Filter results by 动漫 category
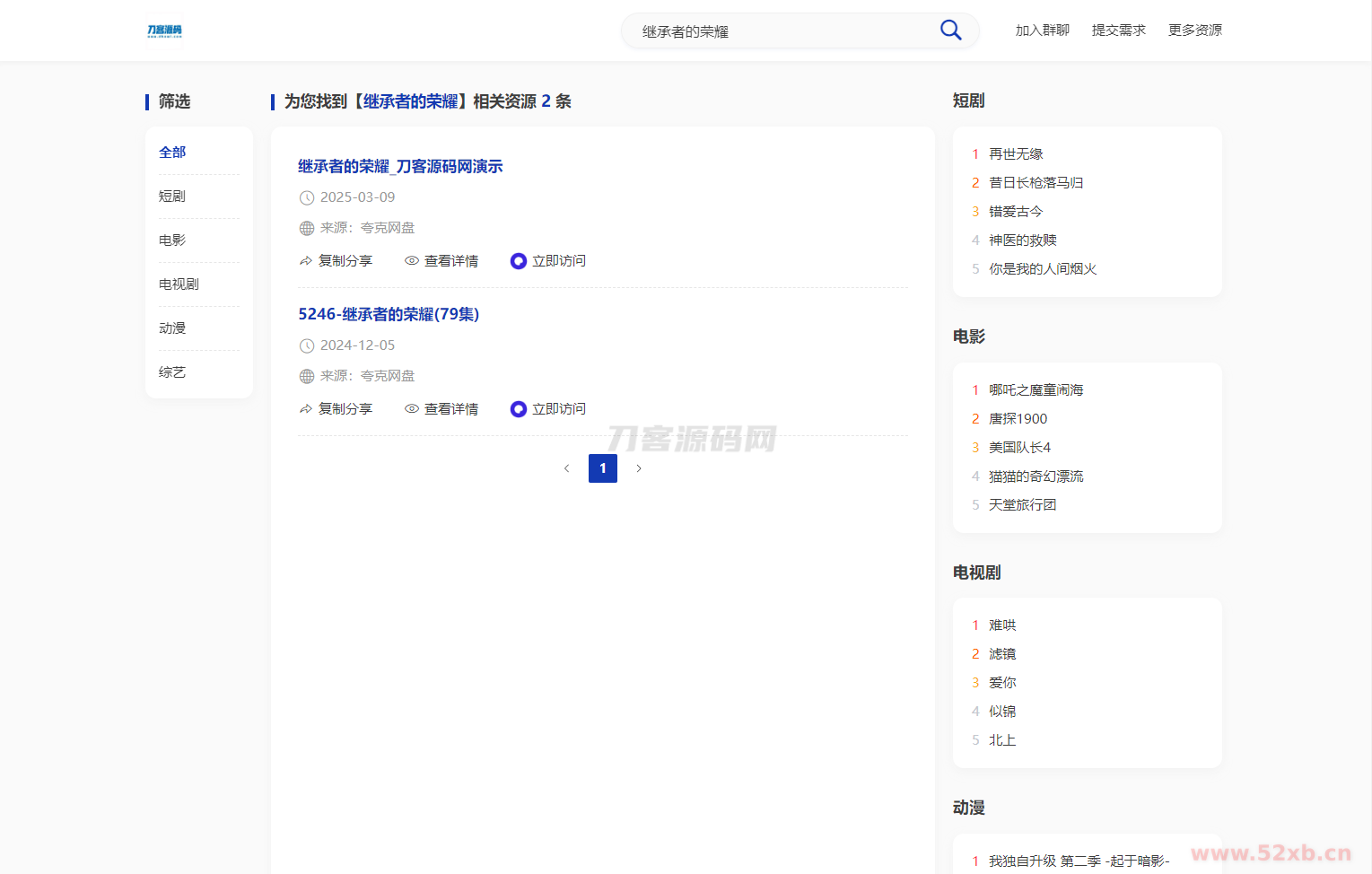The width and height of the screenshot is (1372, 874). click(x=172, y=328)
